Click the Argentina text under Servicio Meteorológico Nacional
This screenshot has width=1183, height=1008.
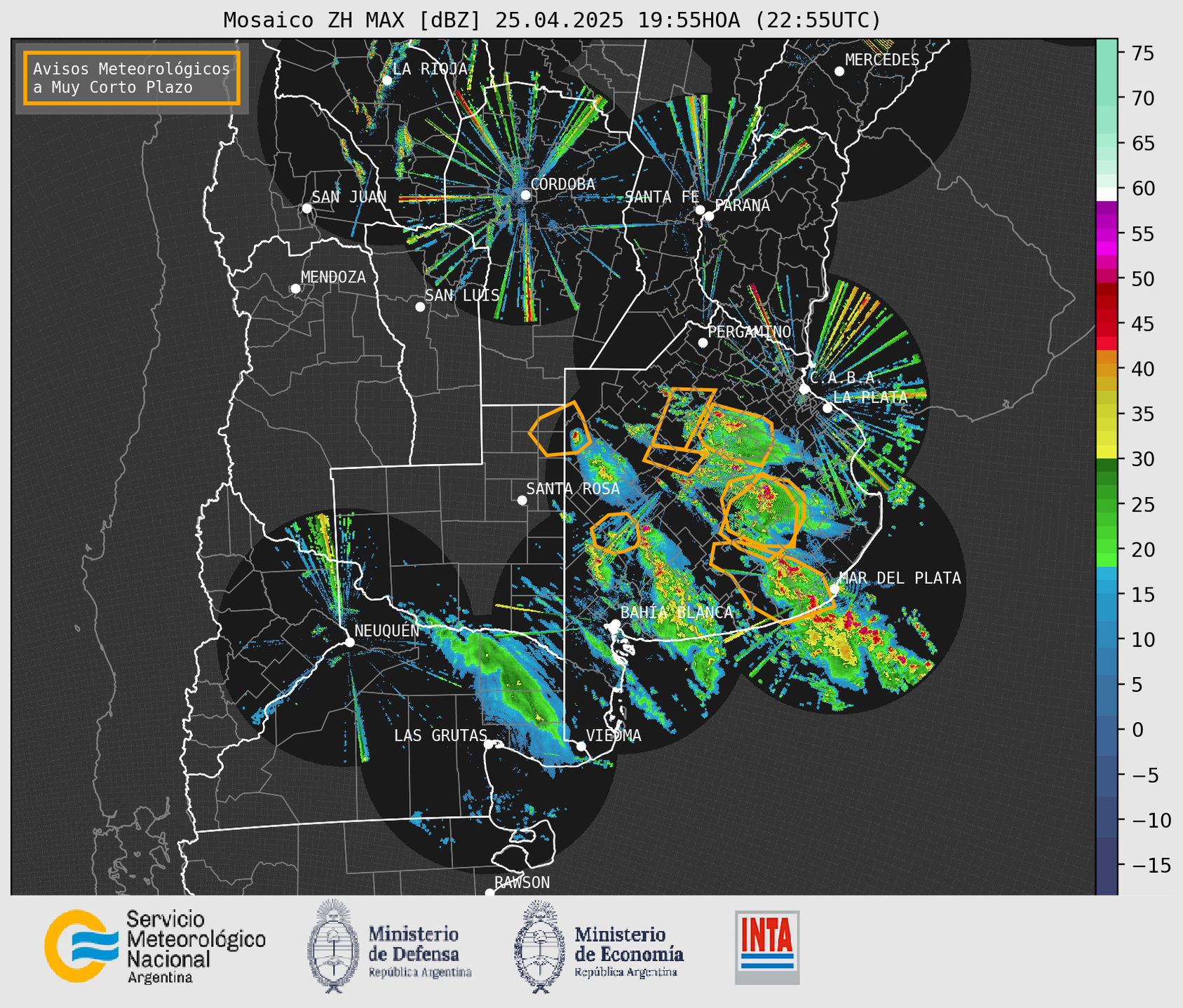[160, 979]
